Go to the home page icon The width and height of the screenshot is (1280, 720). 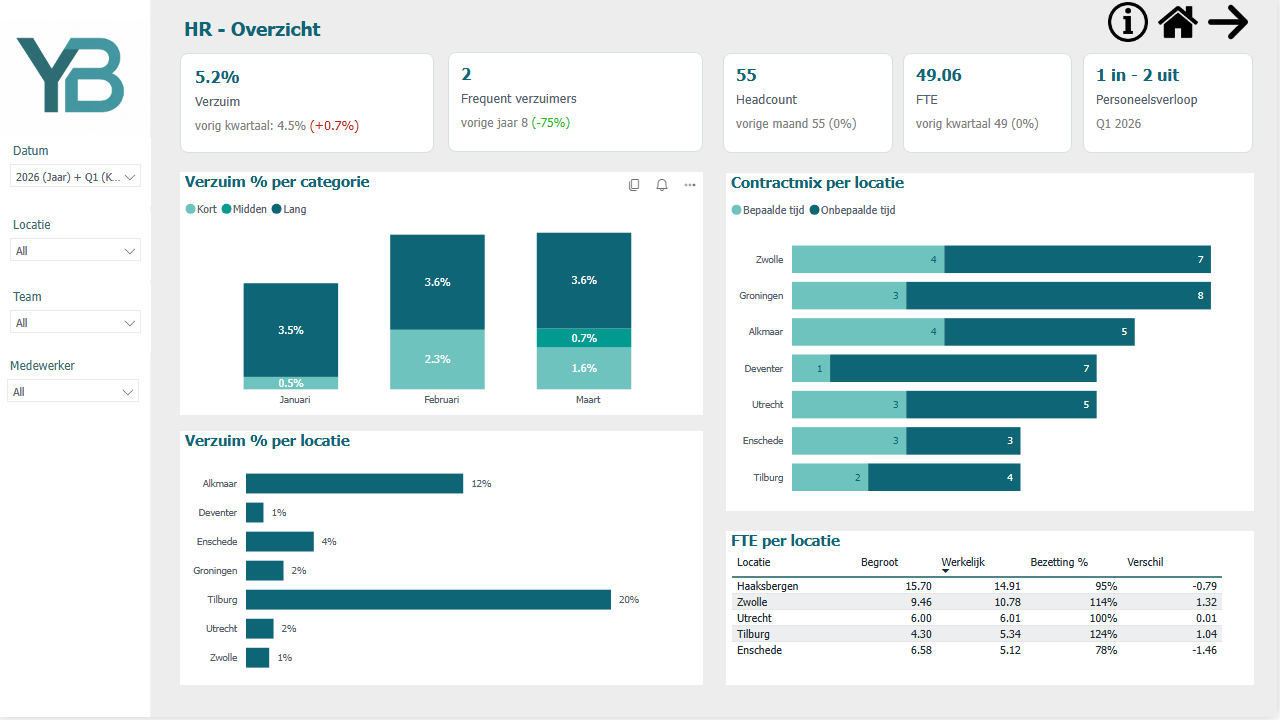[x=1178, y=22]
